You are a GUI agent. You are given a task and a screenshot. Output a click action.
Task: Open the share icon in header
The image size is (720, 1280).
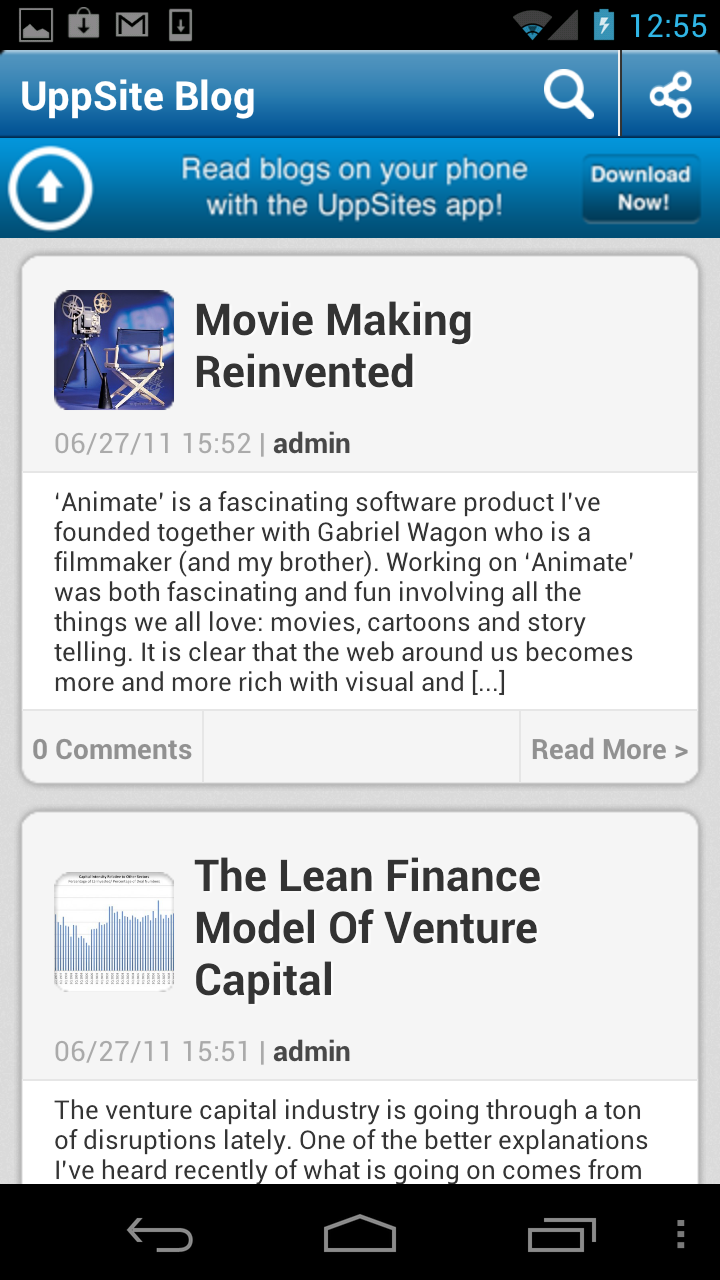point(670,95)
